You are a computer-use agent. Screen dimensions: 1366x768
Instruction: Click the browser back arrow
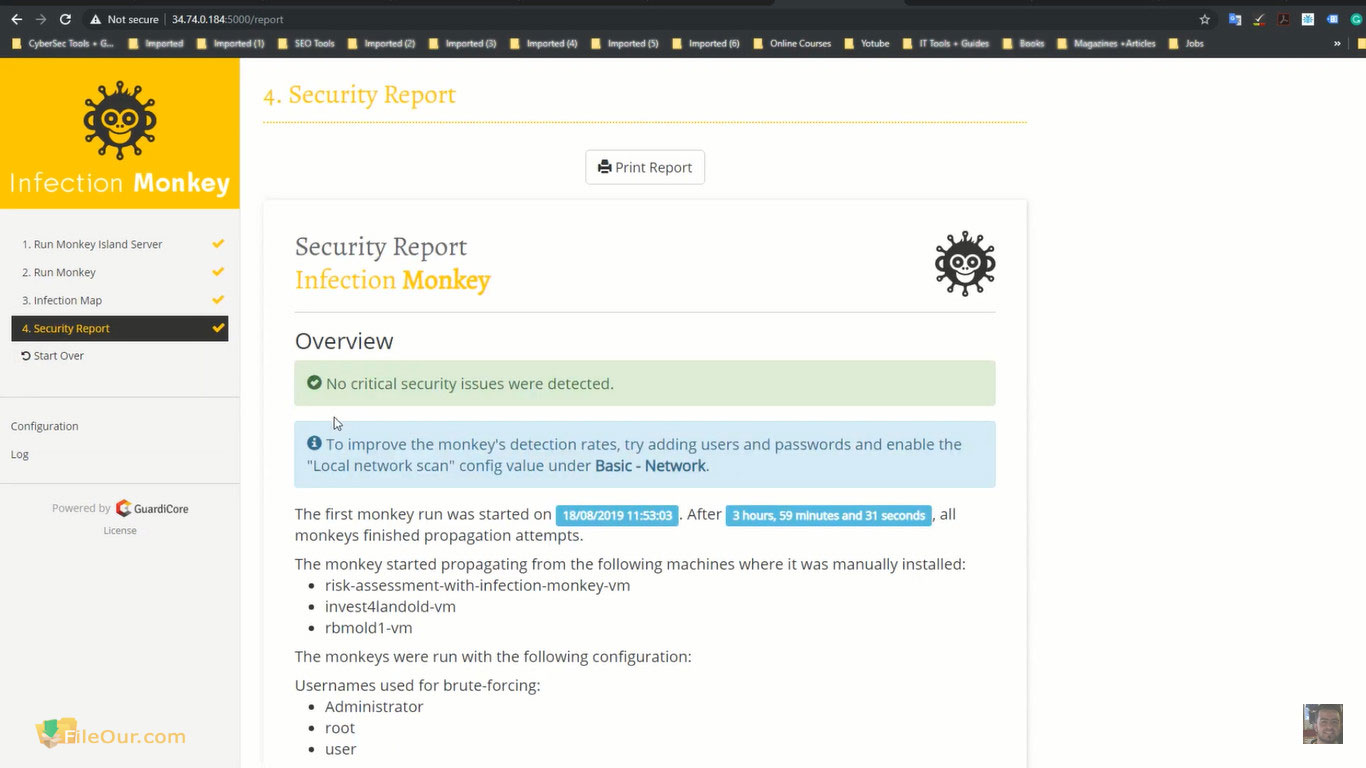coord(16,19)
